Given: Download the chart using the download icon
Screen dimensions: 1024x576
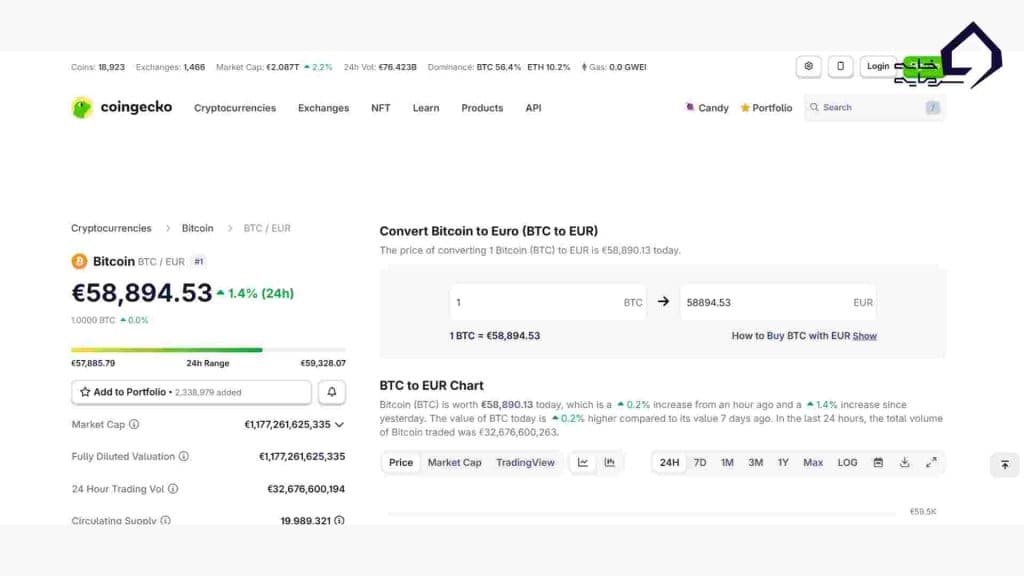Looking at the screenshot, I should 905,462.
